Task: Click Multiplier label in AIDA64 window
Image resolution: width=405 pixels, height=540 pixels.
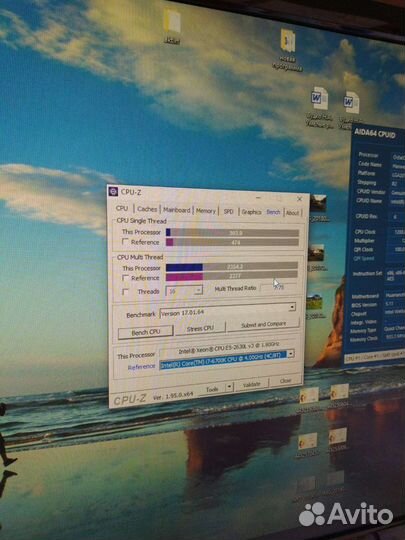Action: 364,241
